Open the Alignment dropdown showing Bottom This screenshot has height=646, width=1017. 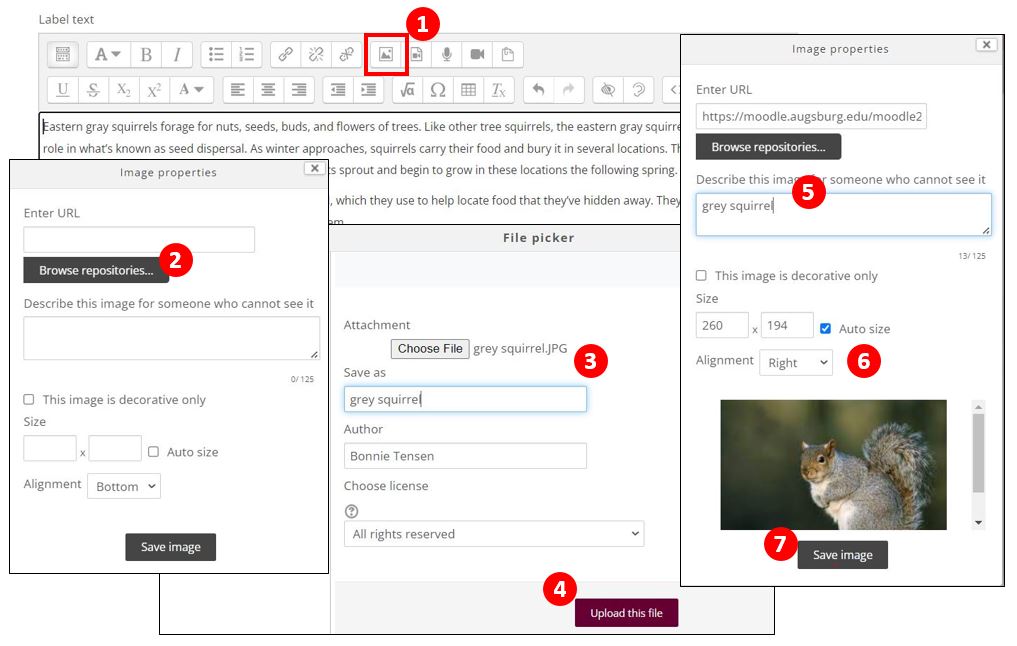(124, 486)
